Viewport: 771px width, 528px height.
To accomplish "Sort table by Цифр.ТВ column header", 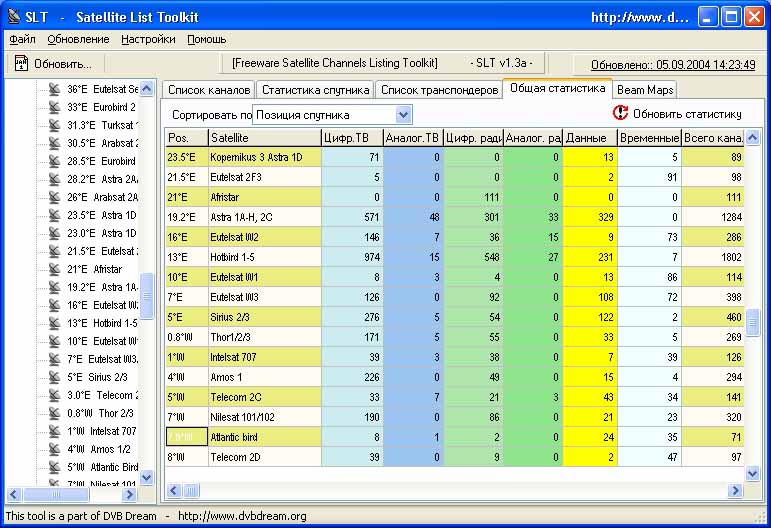I will (x=352, y=138).
